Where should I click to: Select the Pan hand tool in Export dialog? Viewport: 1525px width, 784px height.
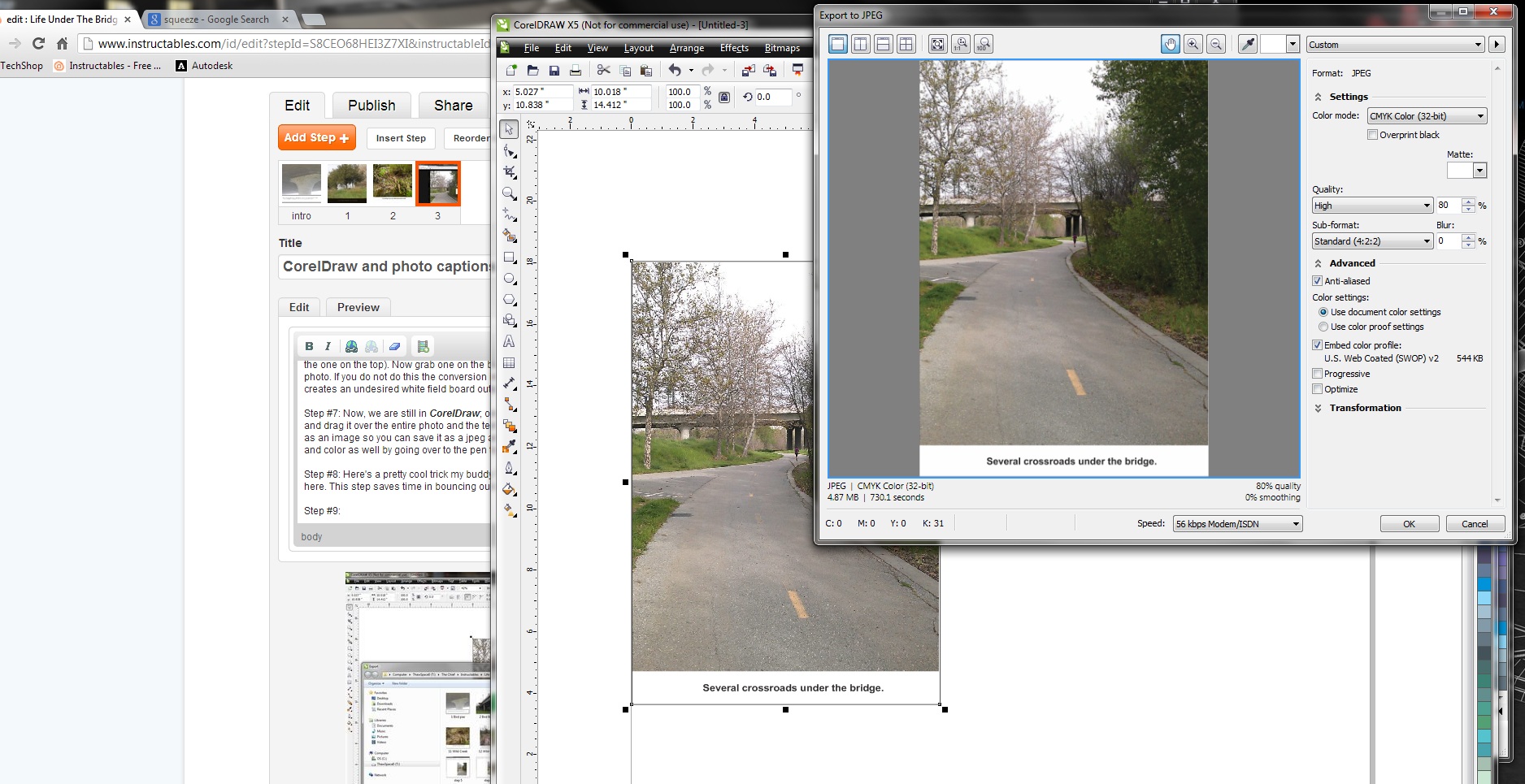click(1171, 44)
